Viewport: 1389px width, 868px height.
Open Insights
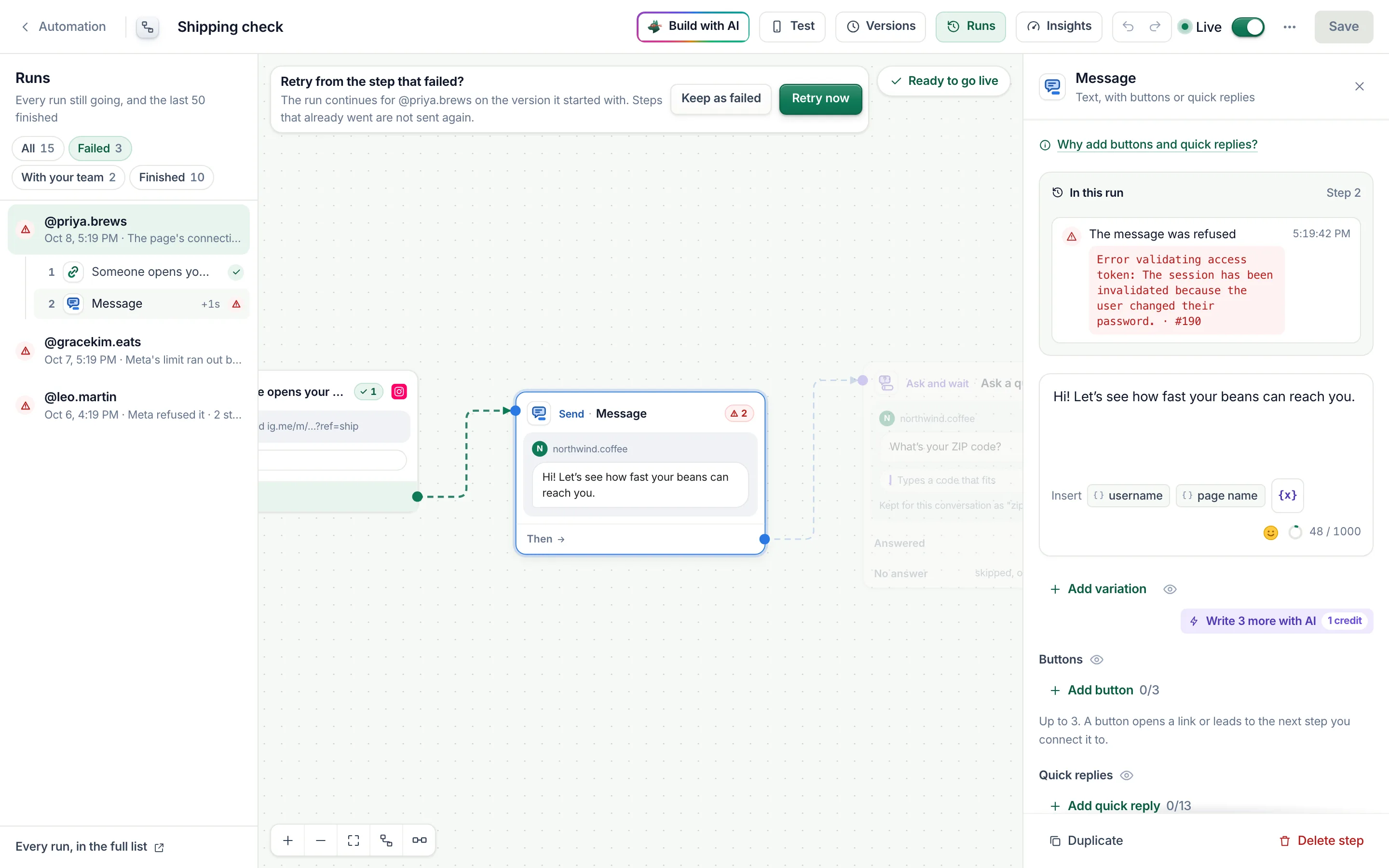click(x=1059, y=27)
